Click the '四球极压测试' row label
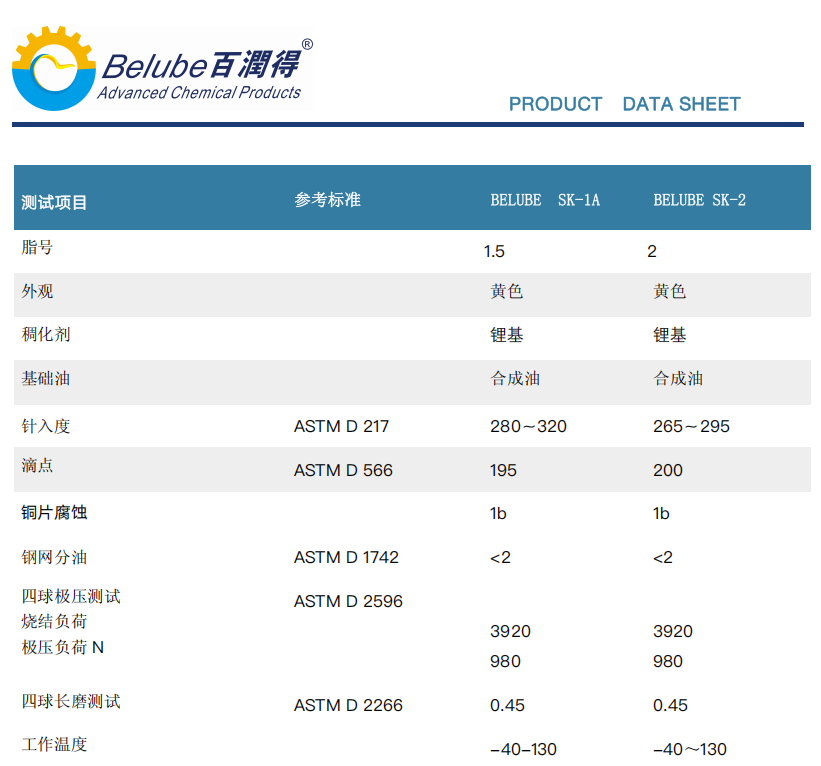Screen dimensions: 821x766 [x=71, y=596]
